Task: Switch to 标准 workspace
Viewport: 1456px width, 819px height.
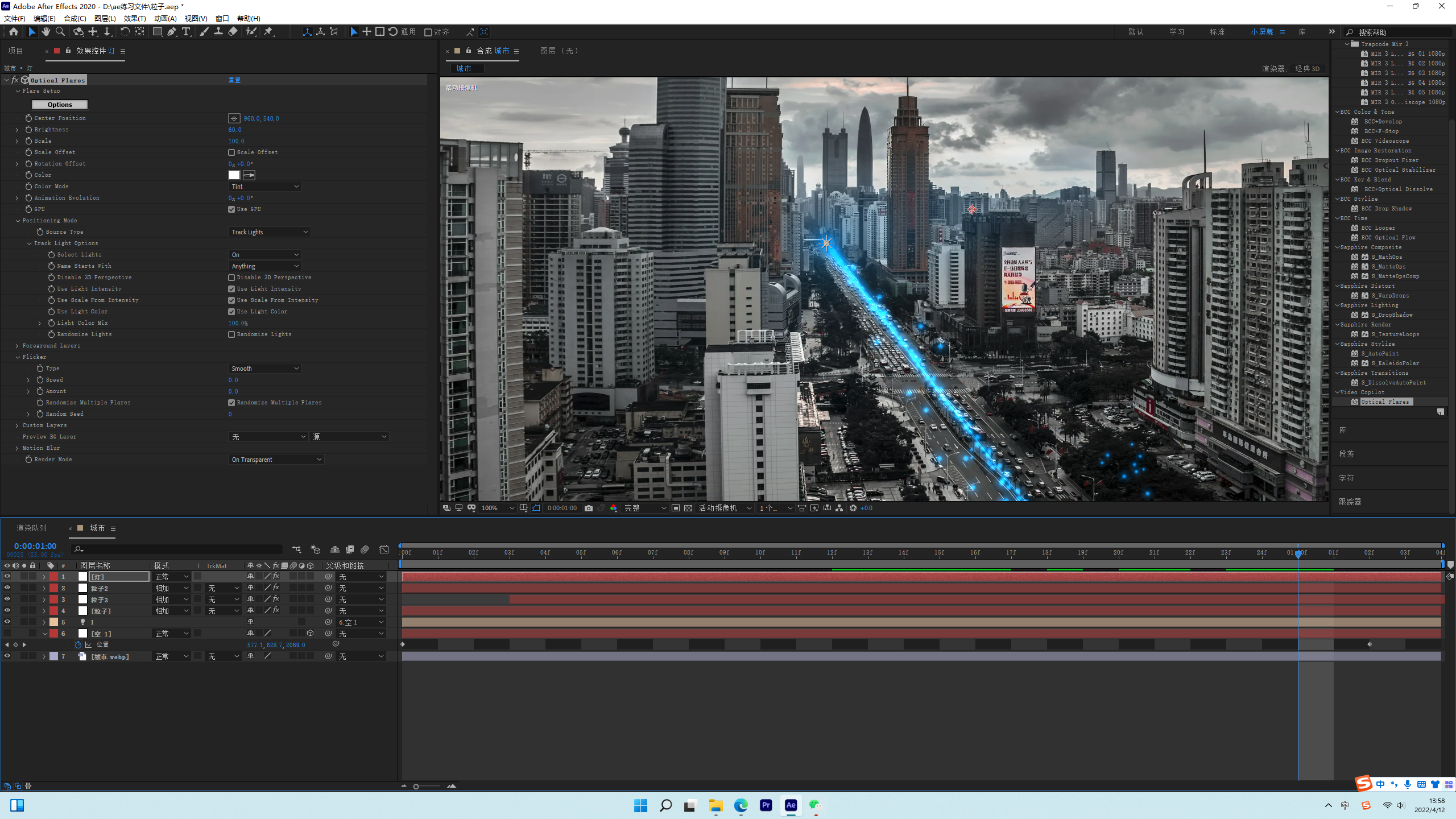Action: pos(1217,32)
